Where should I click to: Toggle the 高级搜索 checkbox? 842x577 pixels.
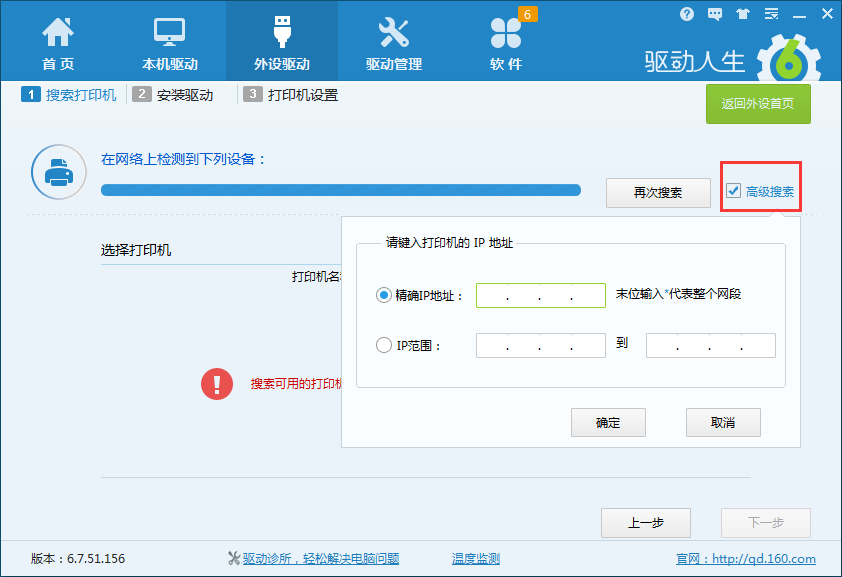[x=735, y=189]
